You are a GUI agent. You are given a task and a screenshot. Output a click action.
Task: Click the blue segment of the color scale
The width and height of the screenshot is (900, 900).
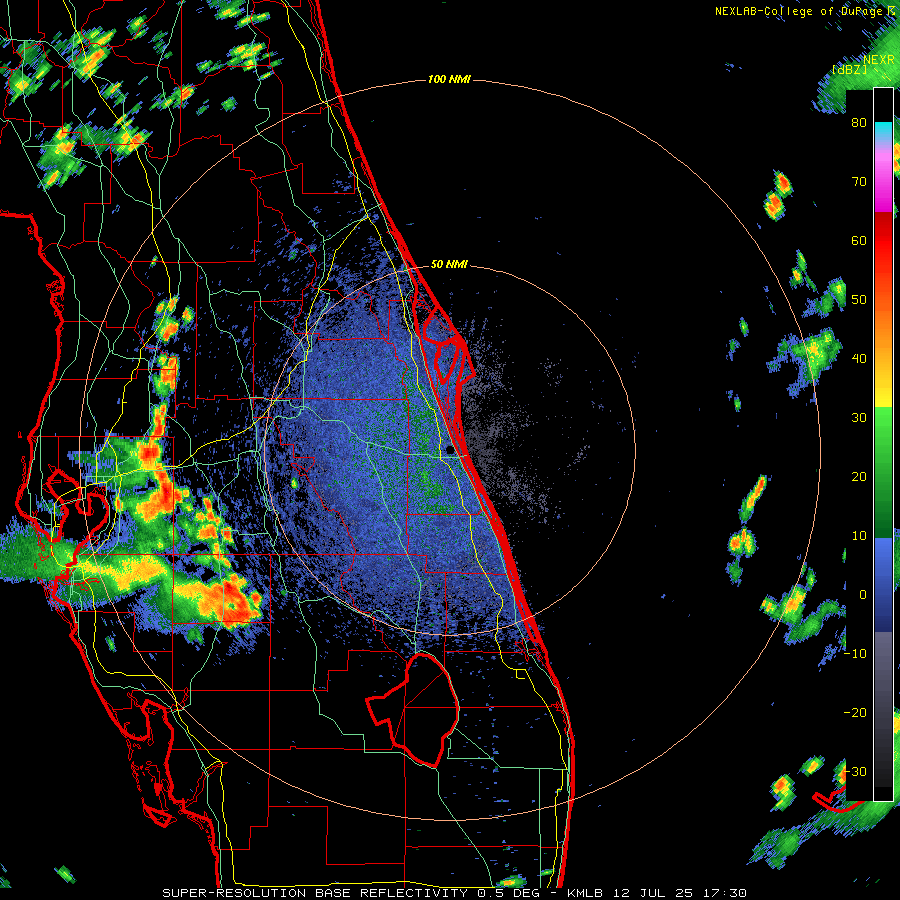(883, 585)
